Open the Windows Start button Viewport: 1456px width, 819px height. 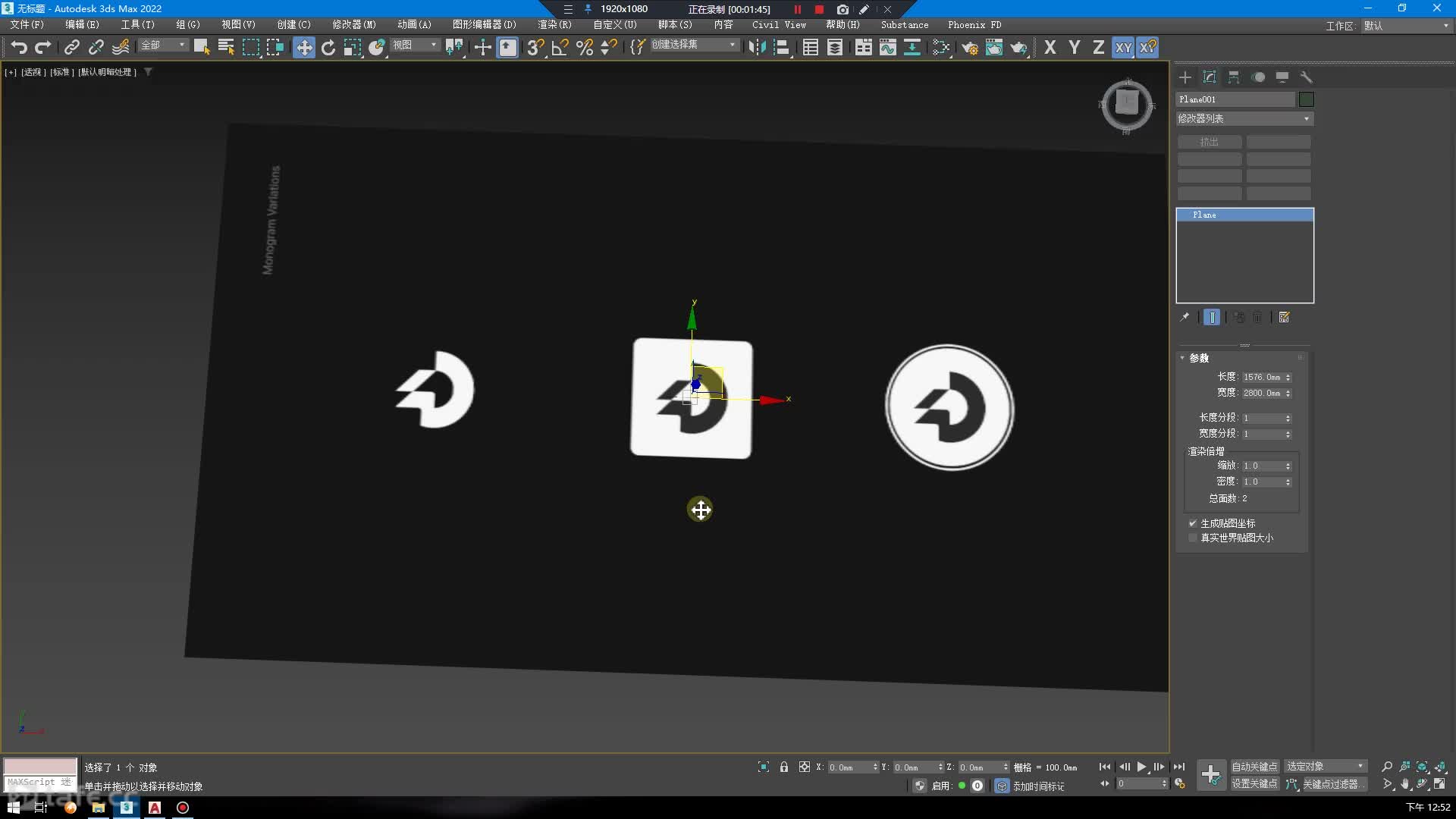click(x=13, y=808)
